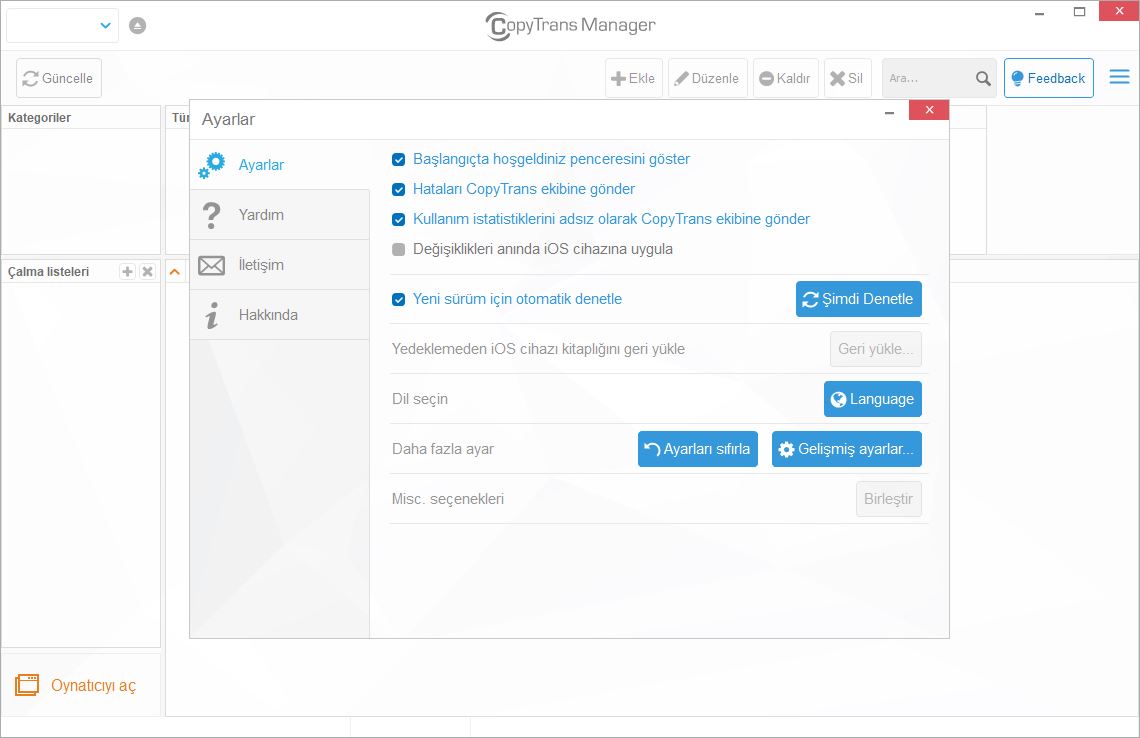Open the hamburger main menu
The width and height of the screenshot is (1140, 738).
(x=1120, y=77)
